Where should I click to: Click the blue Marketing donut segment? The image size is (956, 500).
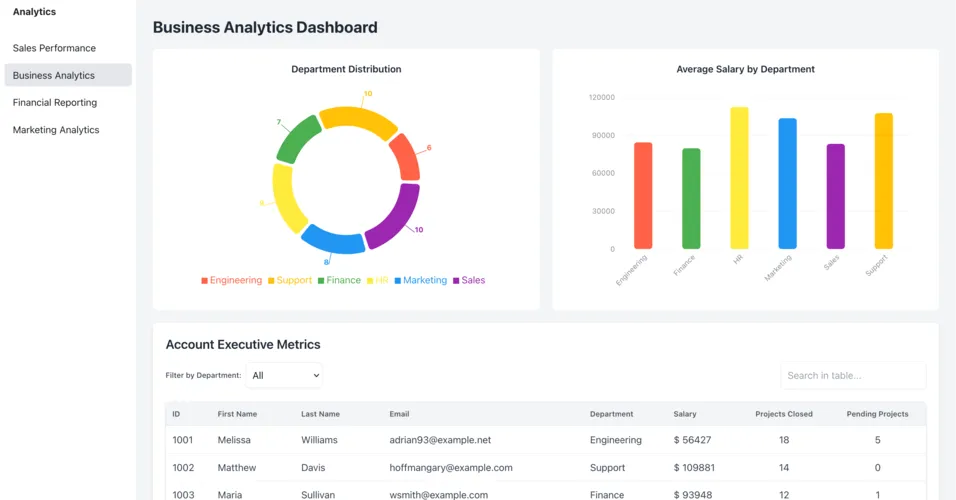333,241
